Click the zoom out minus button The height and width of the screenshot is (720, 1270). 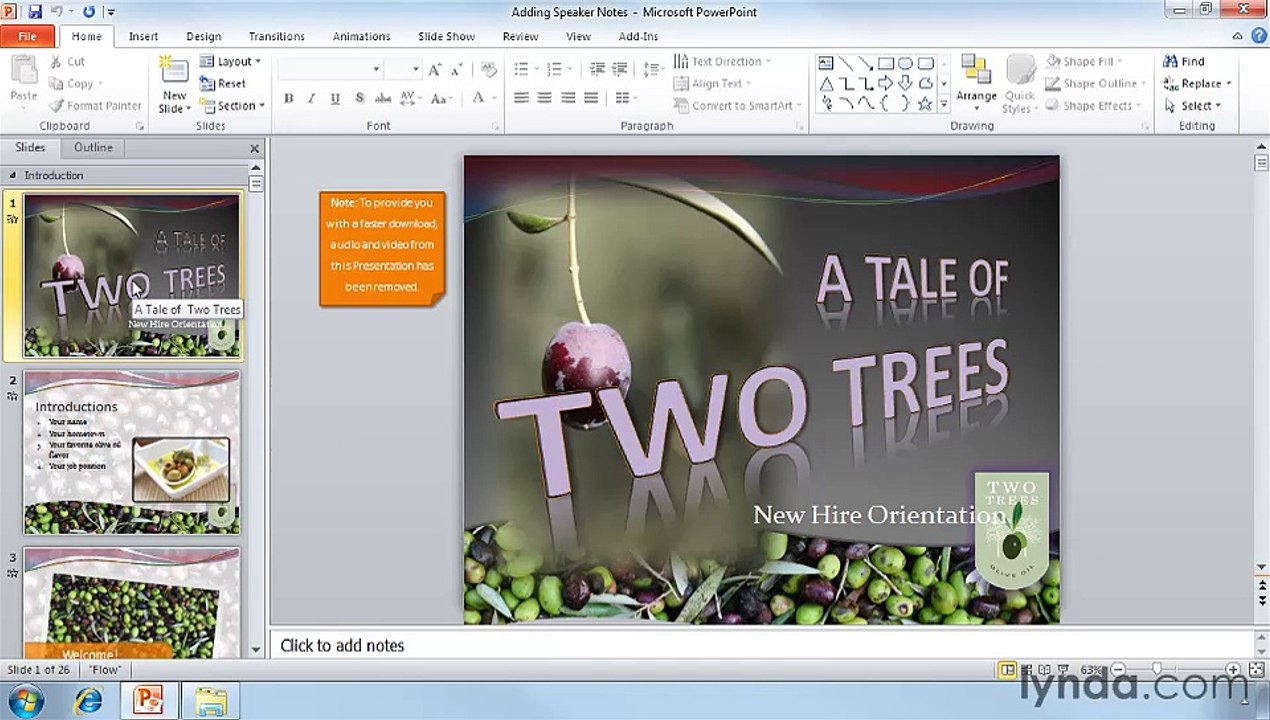pos(1118,670)
